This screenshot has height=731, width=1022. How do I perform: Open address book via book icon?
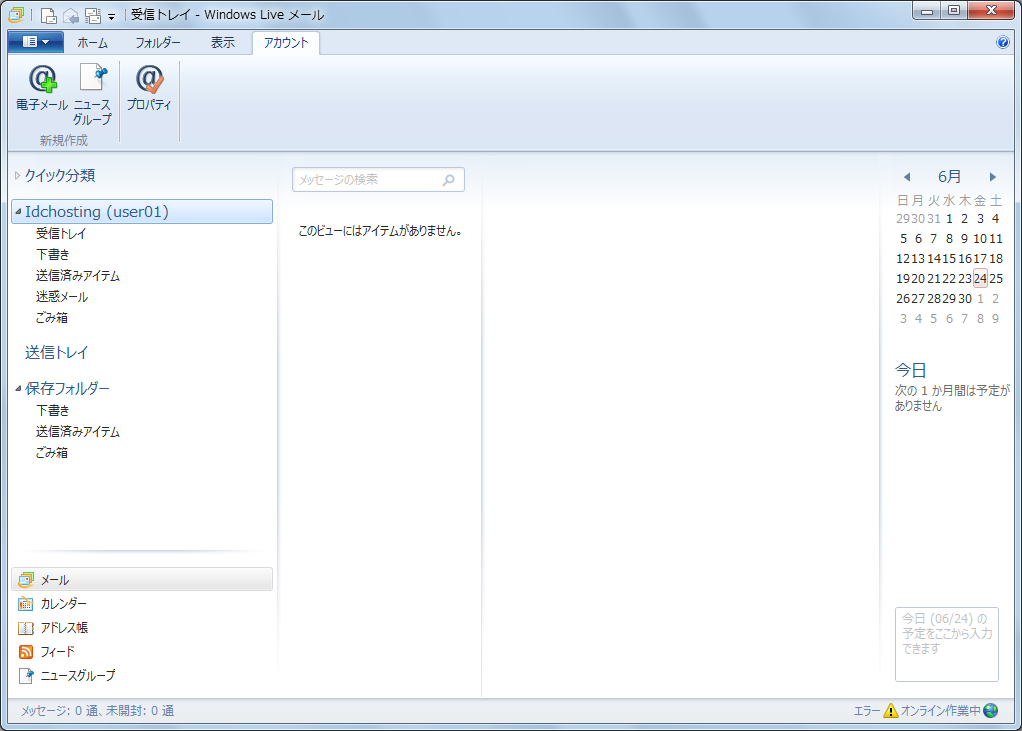pyautogui.click(x=25, y=628)
